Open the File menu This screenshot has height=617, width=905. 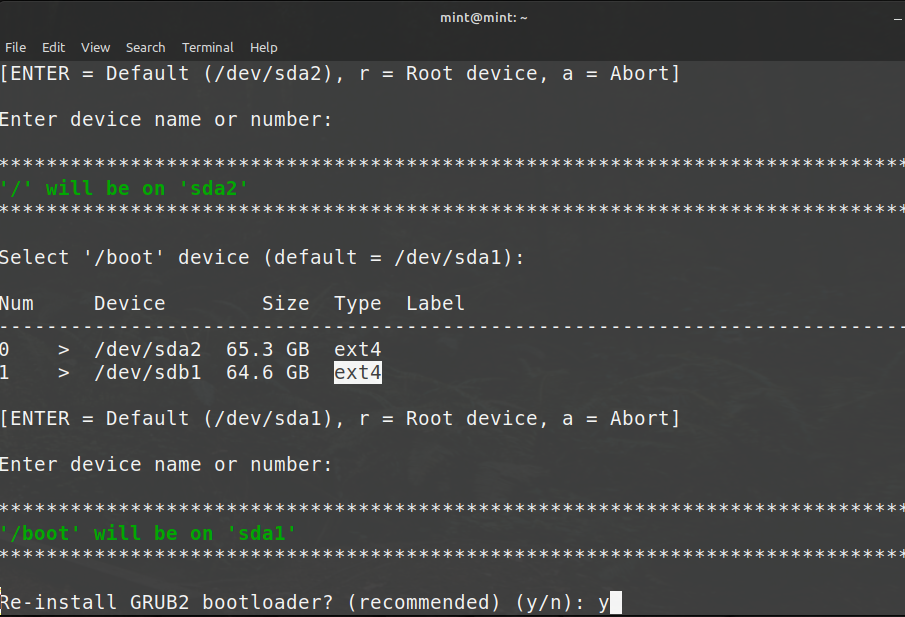coord(15,47)
